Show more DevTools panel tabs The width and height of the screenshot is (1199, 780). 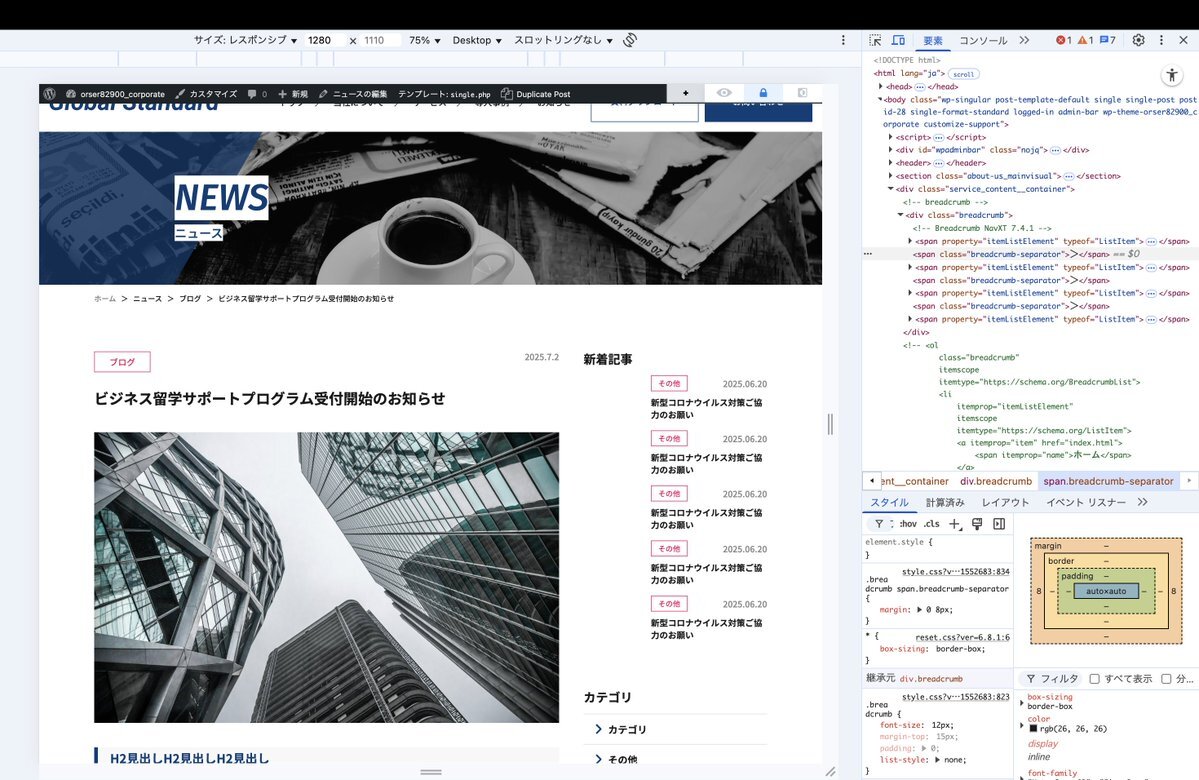pos(1024,41)
